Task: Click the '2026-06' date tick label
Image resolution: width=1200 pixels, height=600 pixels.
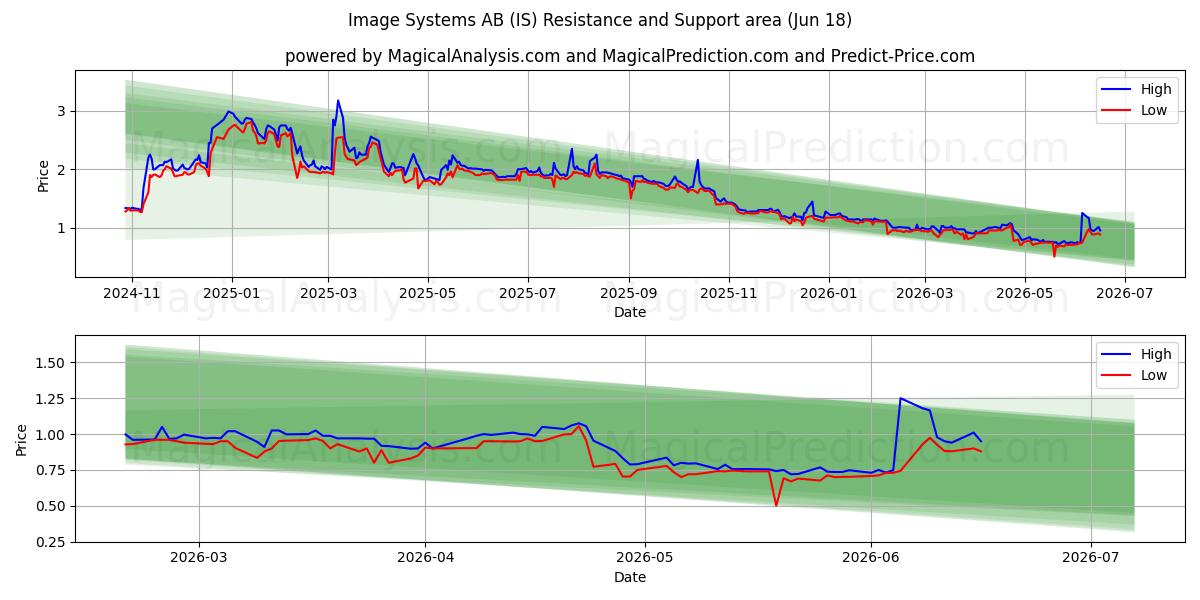Action: click(871, 559)
